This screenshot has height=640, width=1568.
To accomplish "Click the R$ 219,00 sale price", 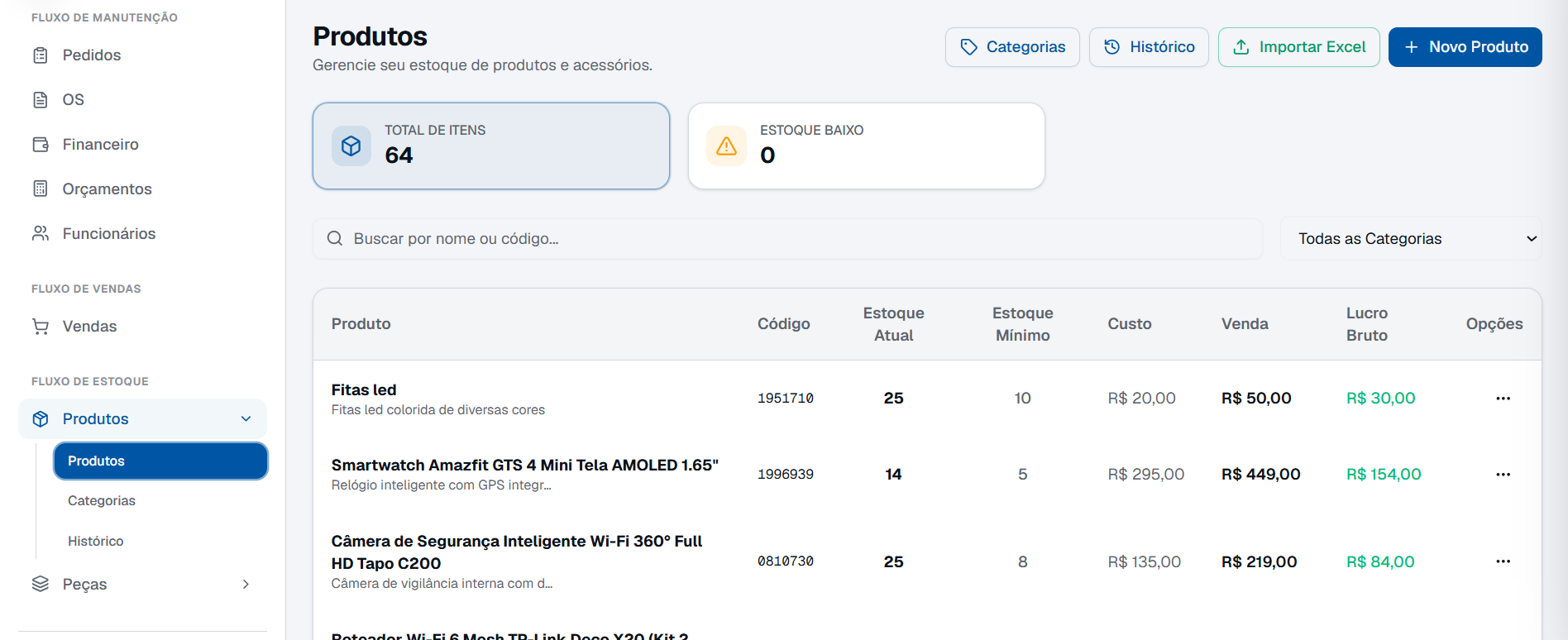I will [1259, 562].
